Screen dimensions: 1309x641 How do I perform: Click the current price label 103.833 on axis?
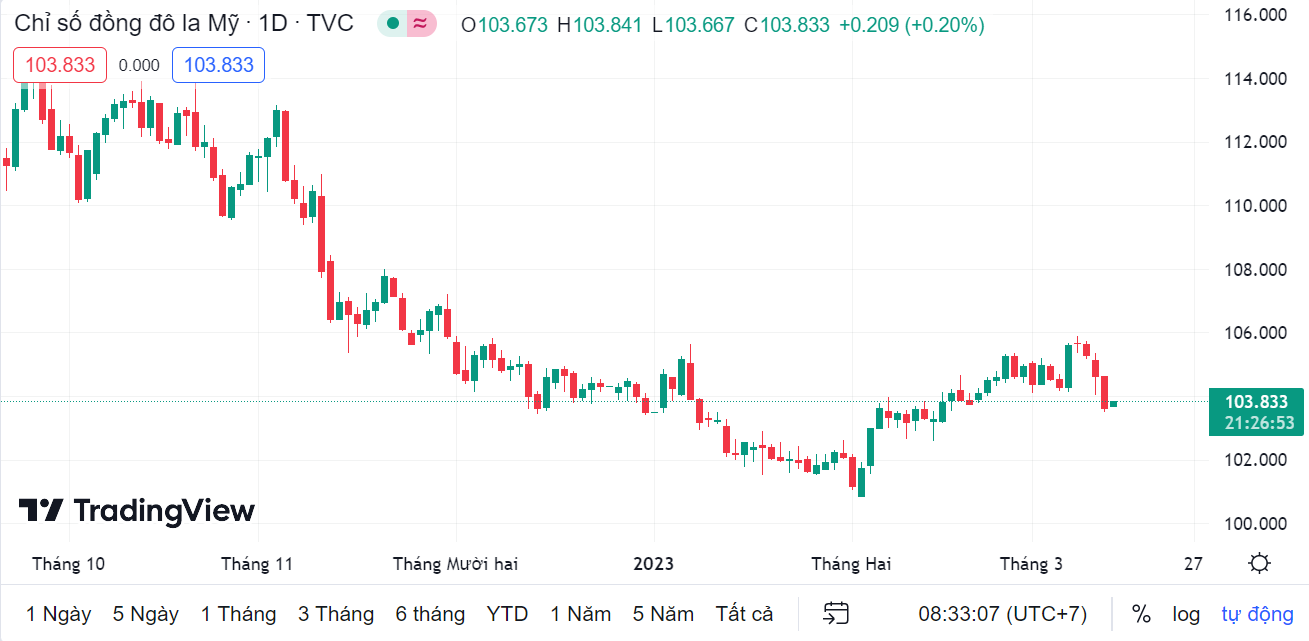1256,402
